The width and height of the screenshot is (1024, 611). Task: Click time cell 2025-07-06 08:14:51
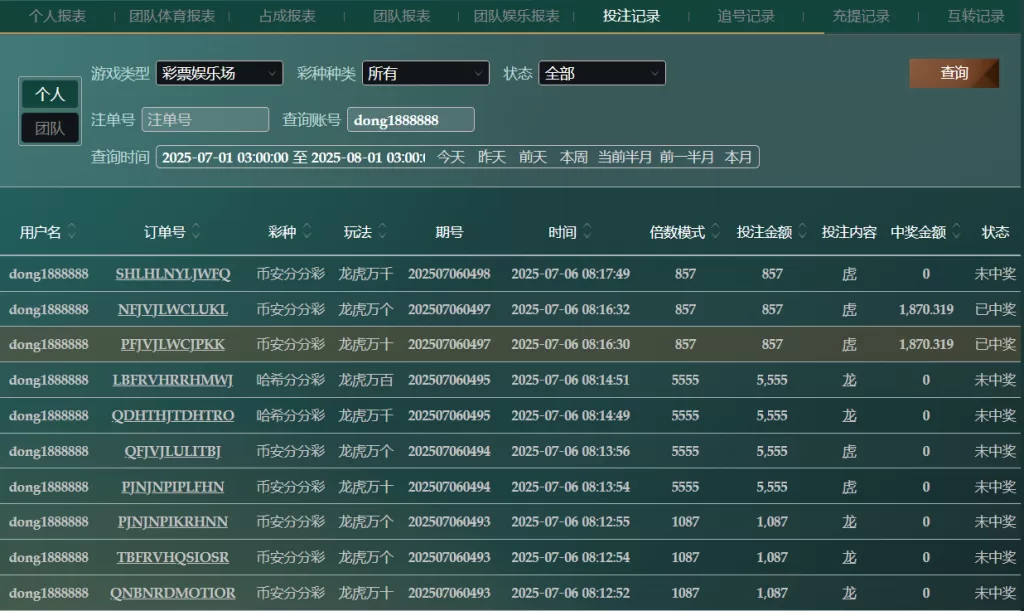pyautogui.click(x=571, y=380)
